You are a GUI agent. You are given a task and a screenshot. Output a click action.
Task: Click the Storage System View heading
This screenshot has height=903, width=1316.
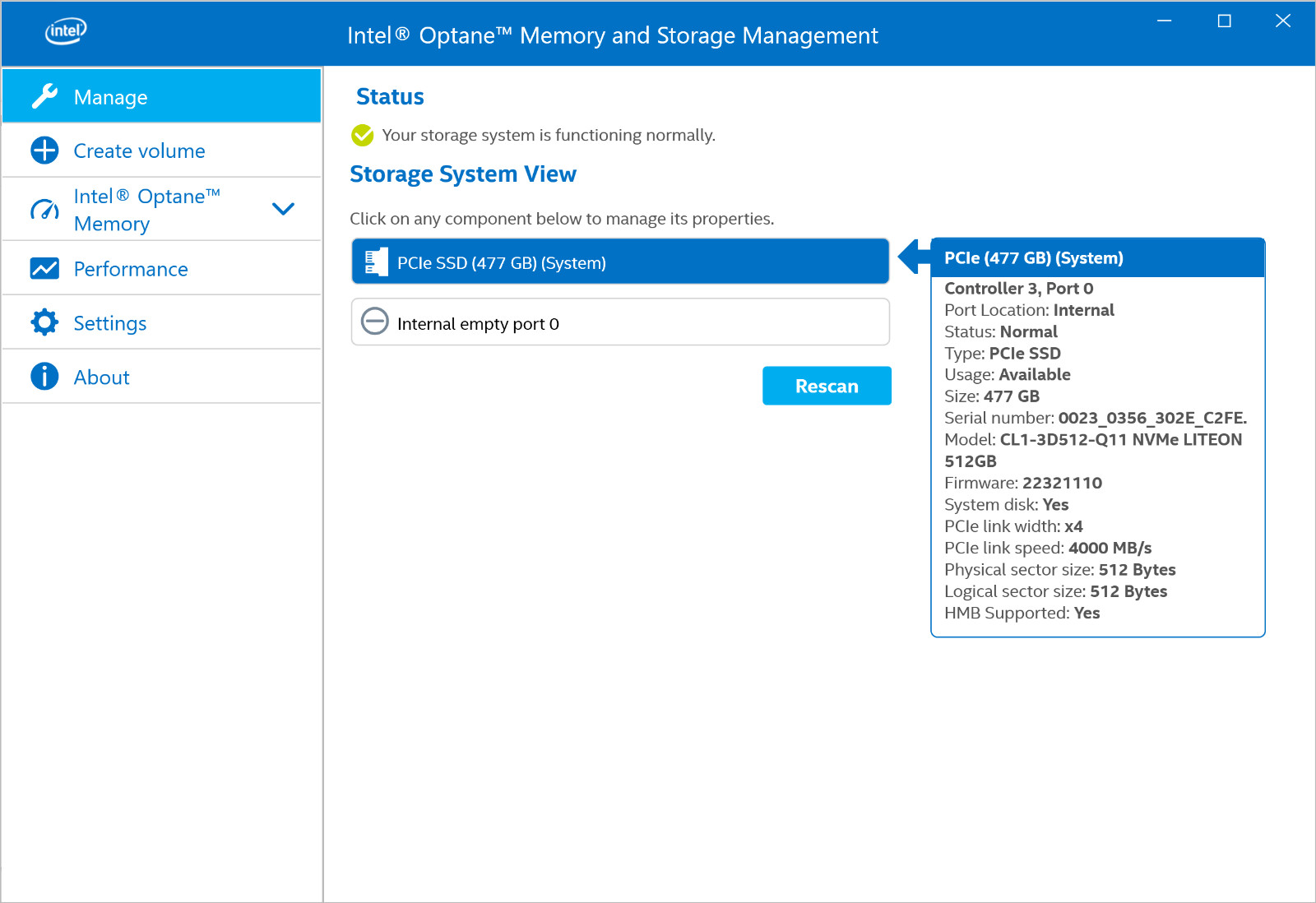tap(463, 174)
